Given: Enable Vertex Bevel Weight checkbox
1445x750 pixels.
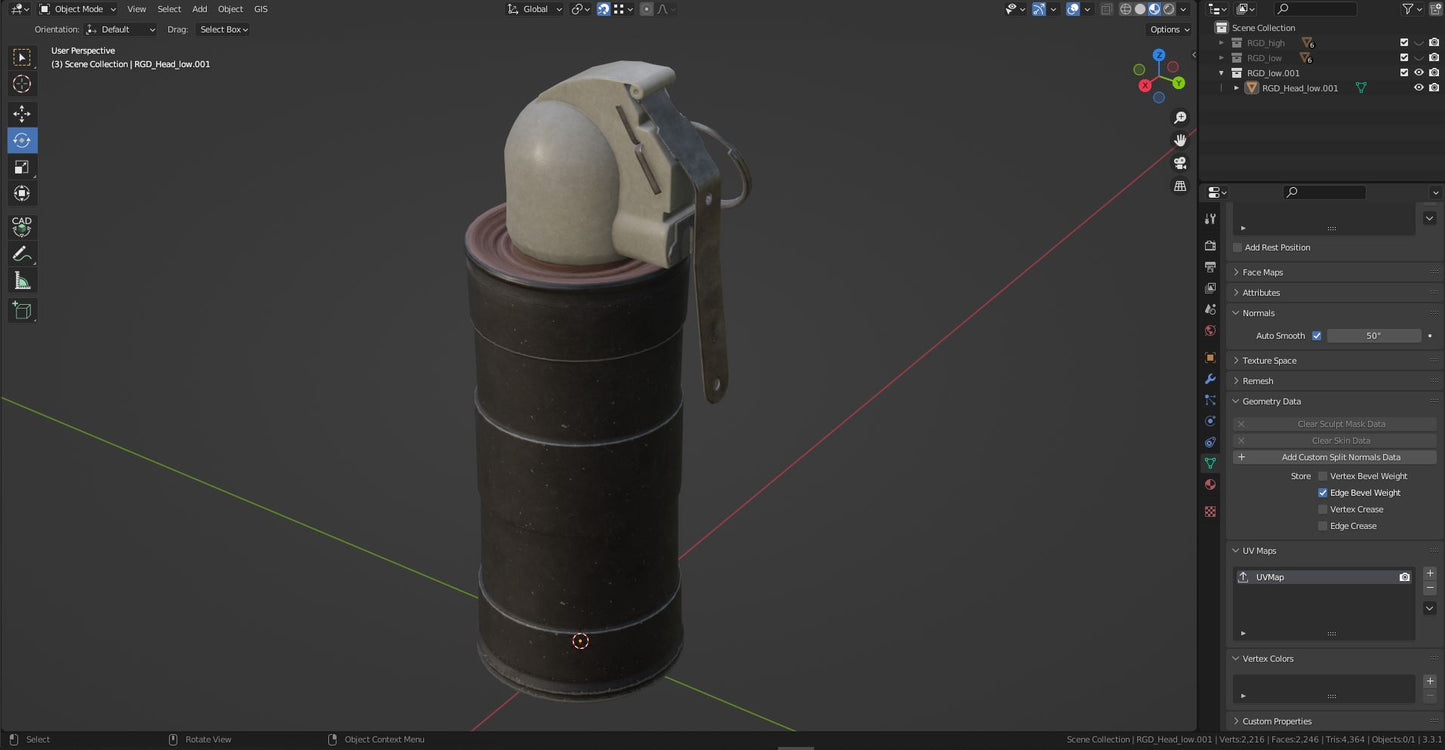Looking at the screenshot, I should click(x=1323, y=476).
